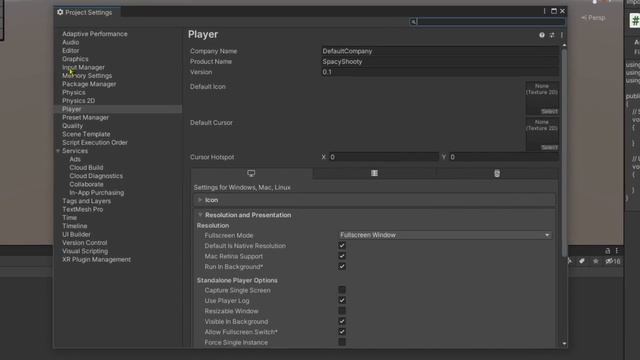Open Player settings help documentation icon
This screenshot has width=640, height=360.
point(542,35)
